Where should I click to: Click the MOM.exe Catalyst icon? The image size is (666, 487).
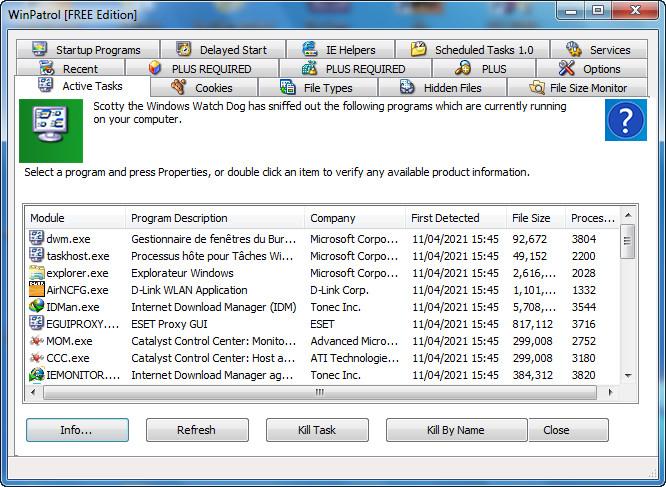37,341
